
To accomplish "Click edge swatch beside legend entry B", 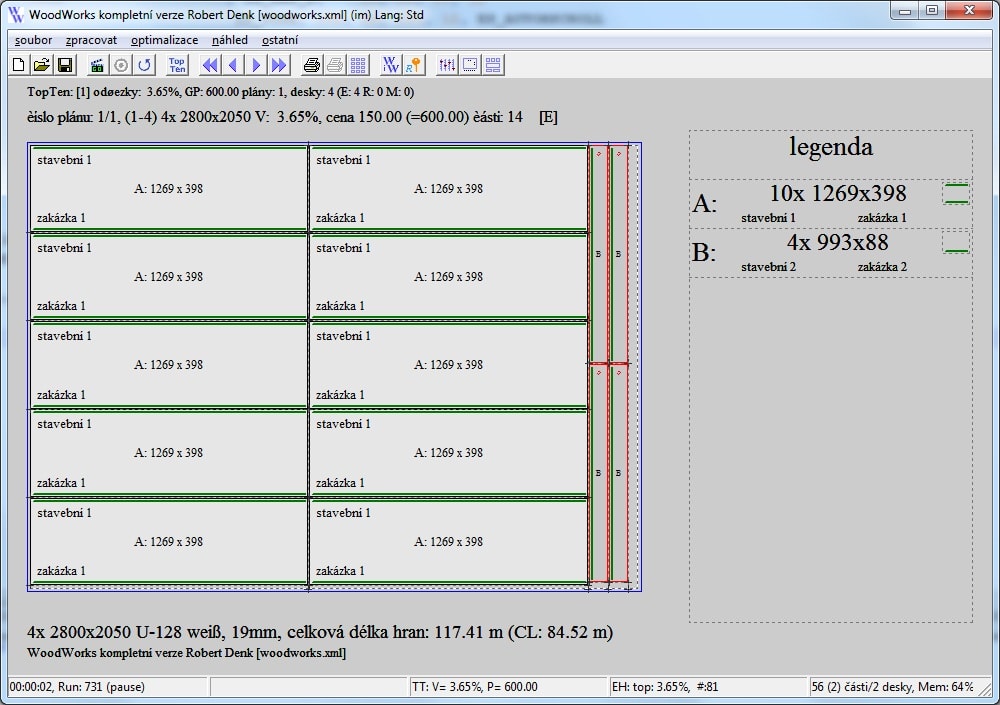I will point(956,243).
